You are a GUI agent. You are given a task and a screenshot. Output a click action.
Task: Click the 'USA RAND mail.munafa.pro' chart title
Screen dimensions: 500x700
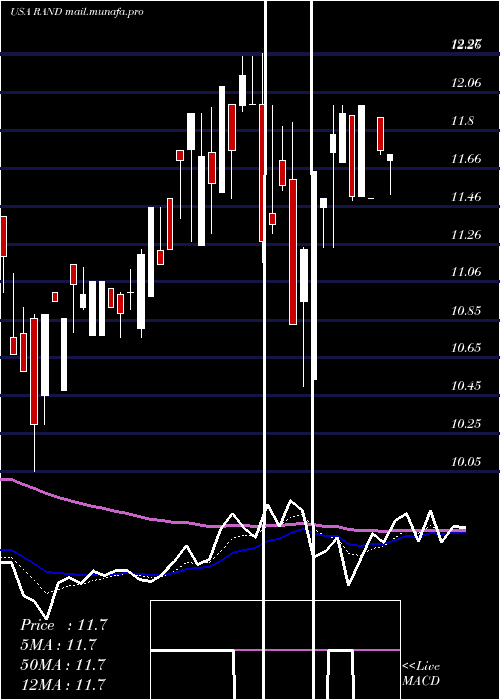click(x=77, y=12)
